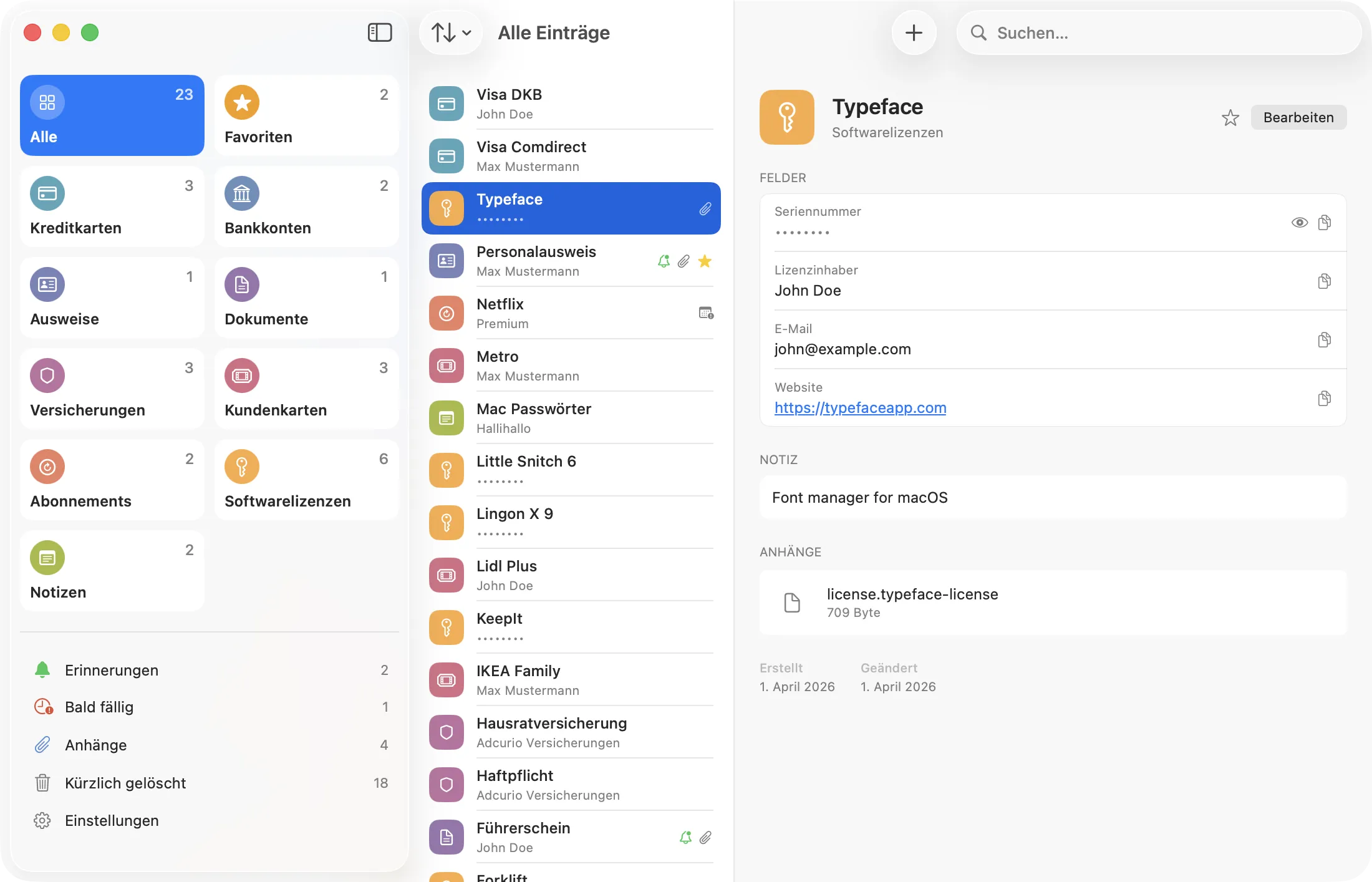Mark Typeface as favorite with star

point(1230,118)
